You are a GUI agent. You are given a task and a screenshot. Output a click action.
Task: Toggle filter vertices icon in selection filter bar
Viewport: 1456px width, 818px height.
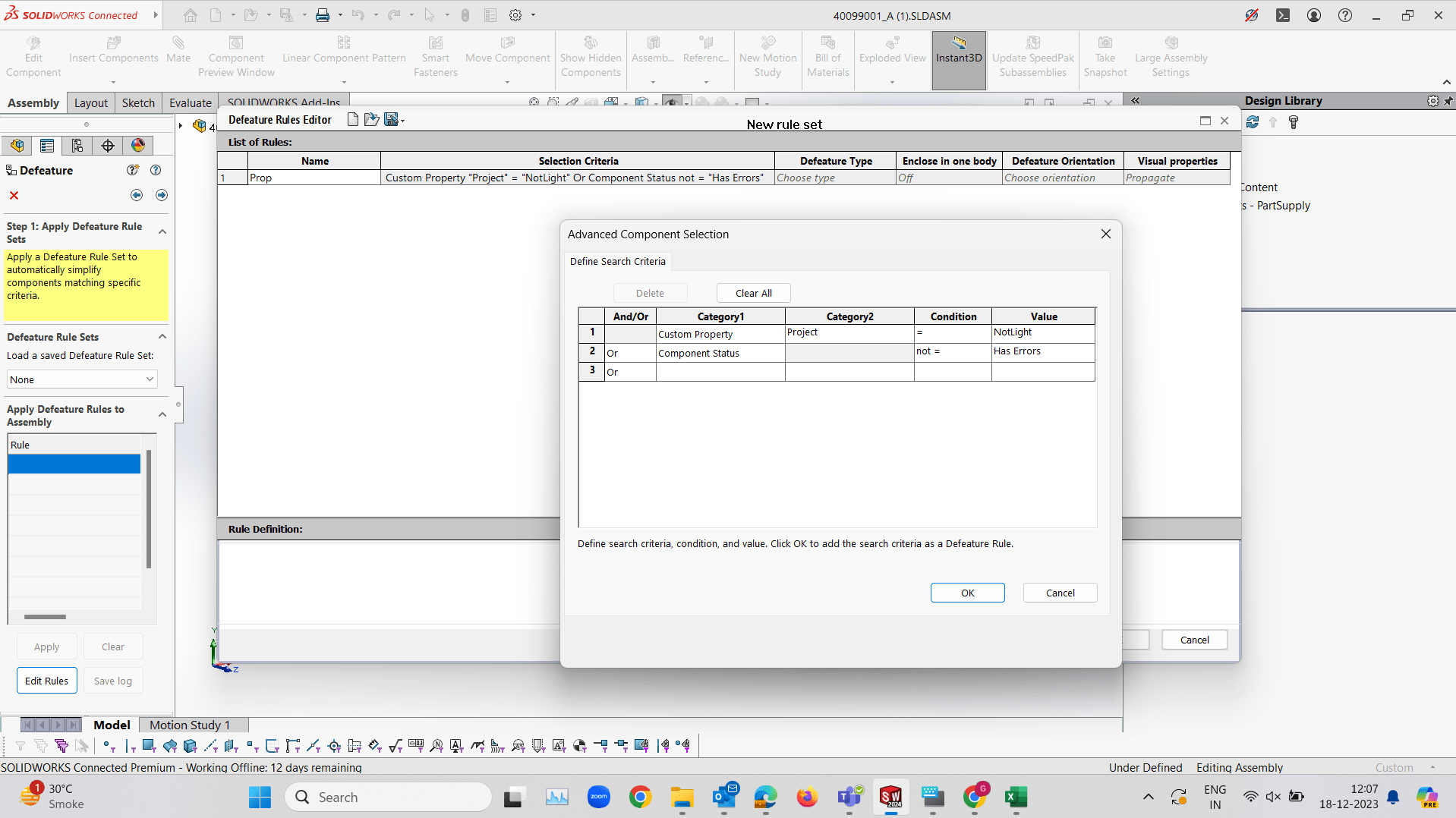(109, 746)
